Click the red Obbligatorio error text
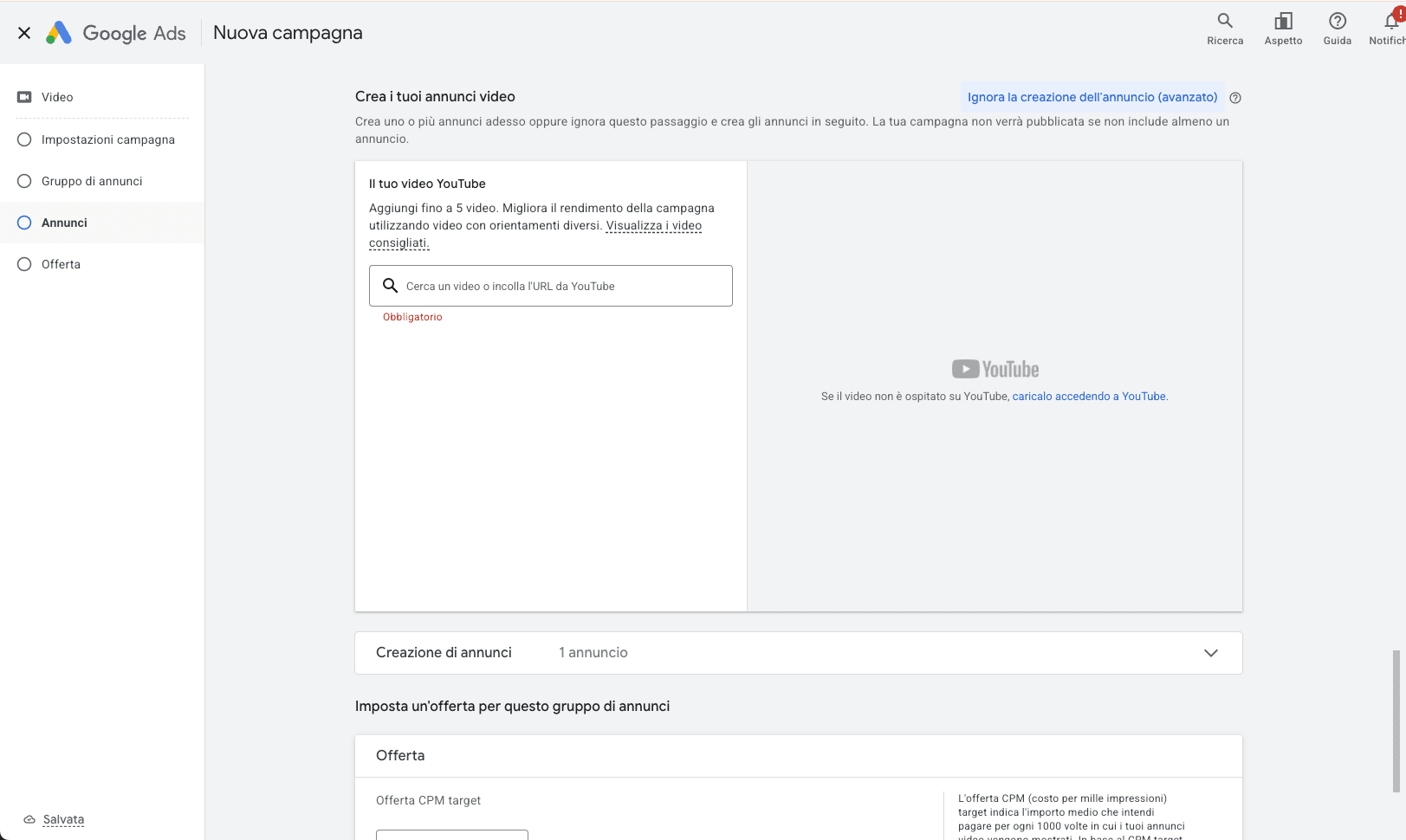Screen dimensions: 1406x840 [412, 317]
